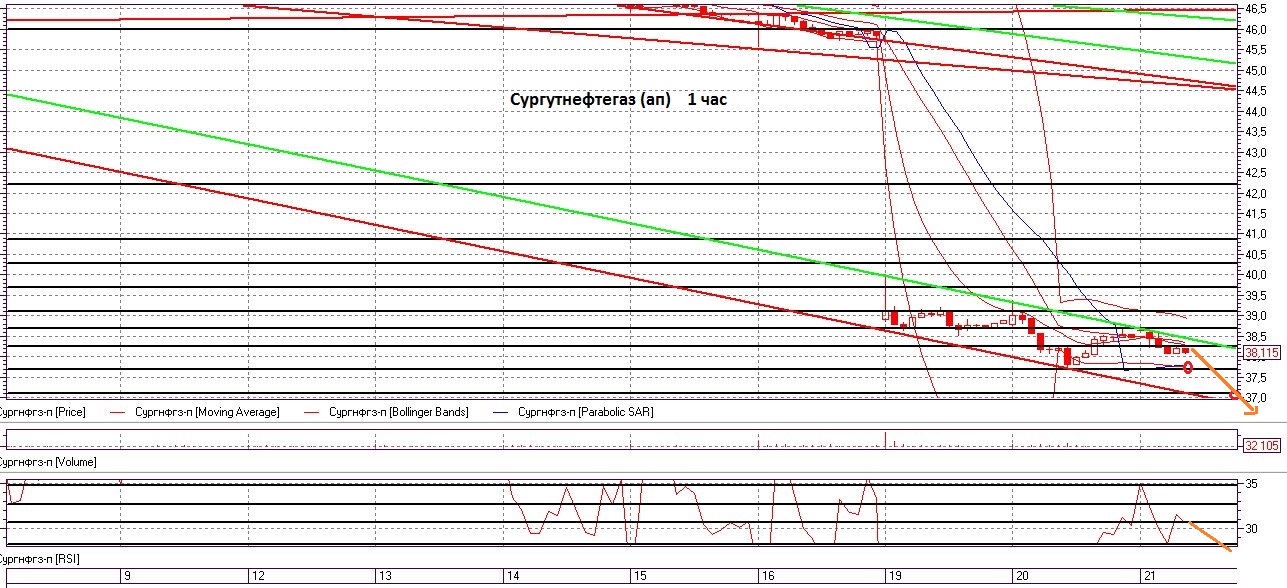Click the 43,0 price axis label
Screen dimensions: 1287x588
tap(1256, 152)
